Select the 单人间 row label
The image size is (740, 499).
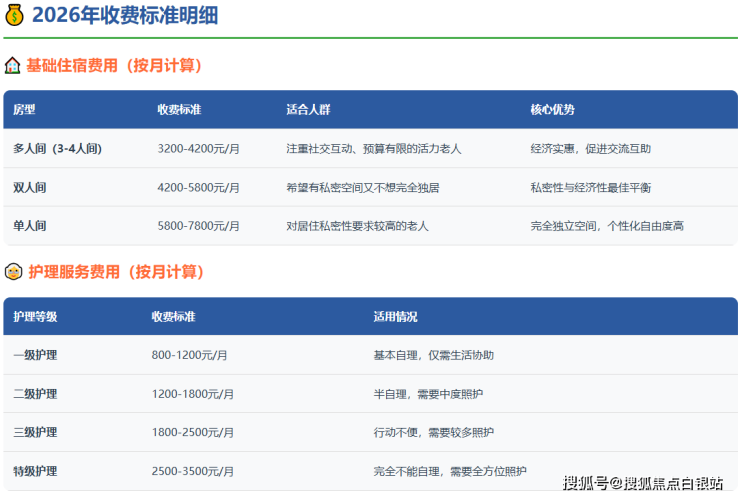[x=30, y=226]
